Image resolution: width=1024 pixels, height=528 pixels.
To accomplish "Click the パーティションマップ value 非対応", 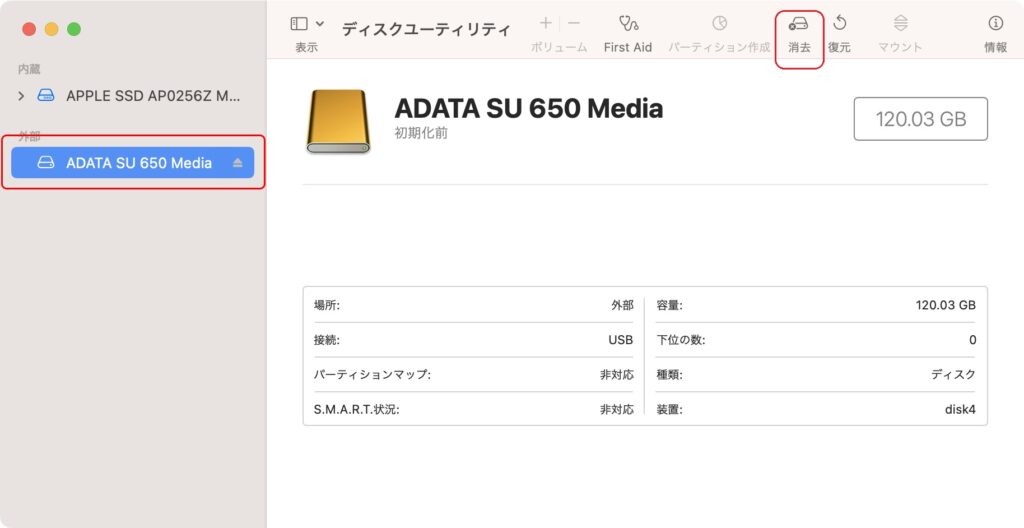I will coord(616,374).
